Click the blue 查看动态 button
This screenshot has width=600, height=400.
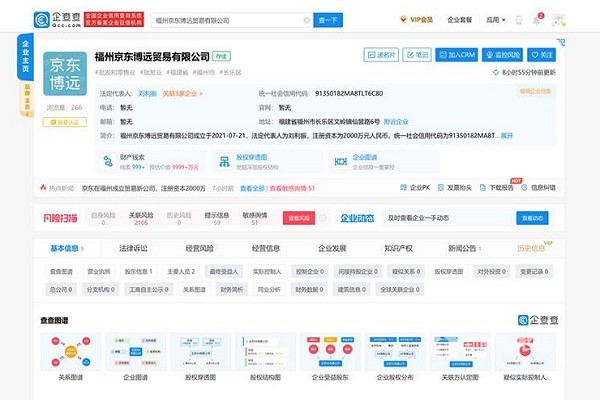pos(532,218)
